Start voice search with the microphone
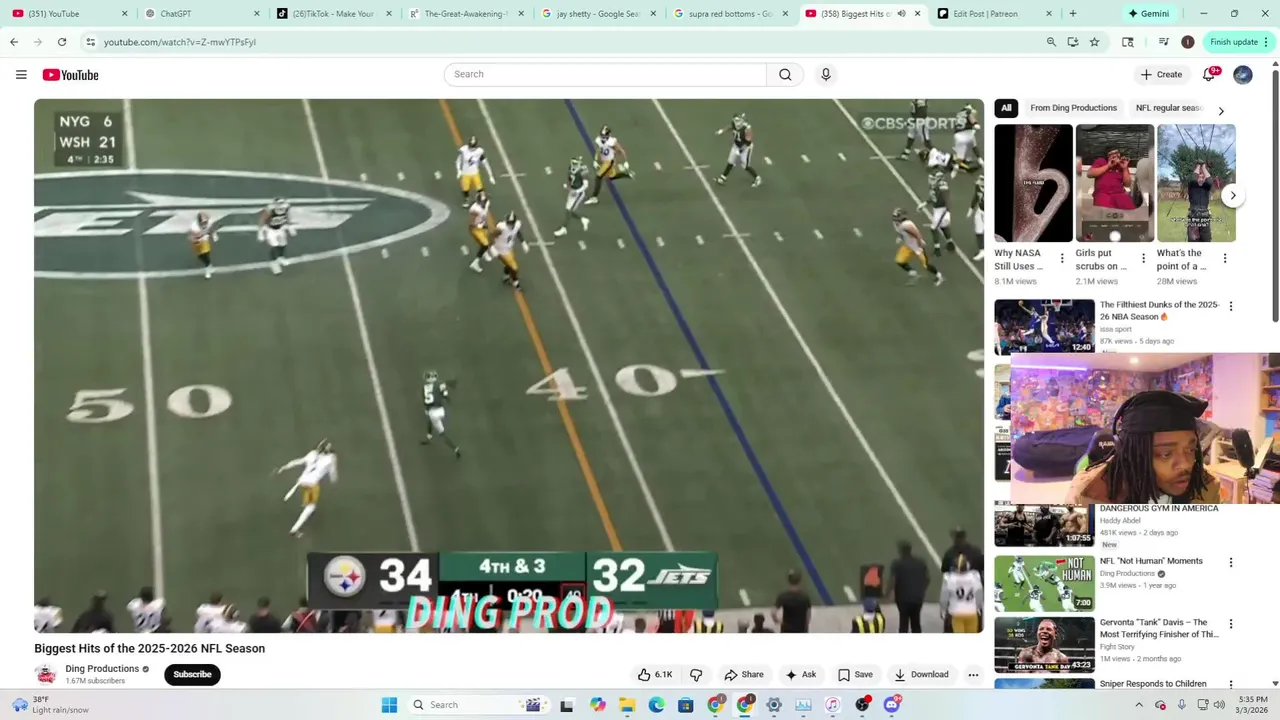 [825, 74]
